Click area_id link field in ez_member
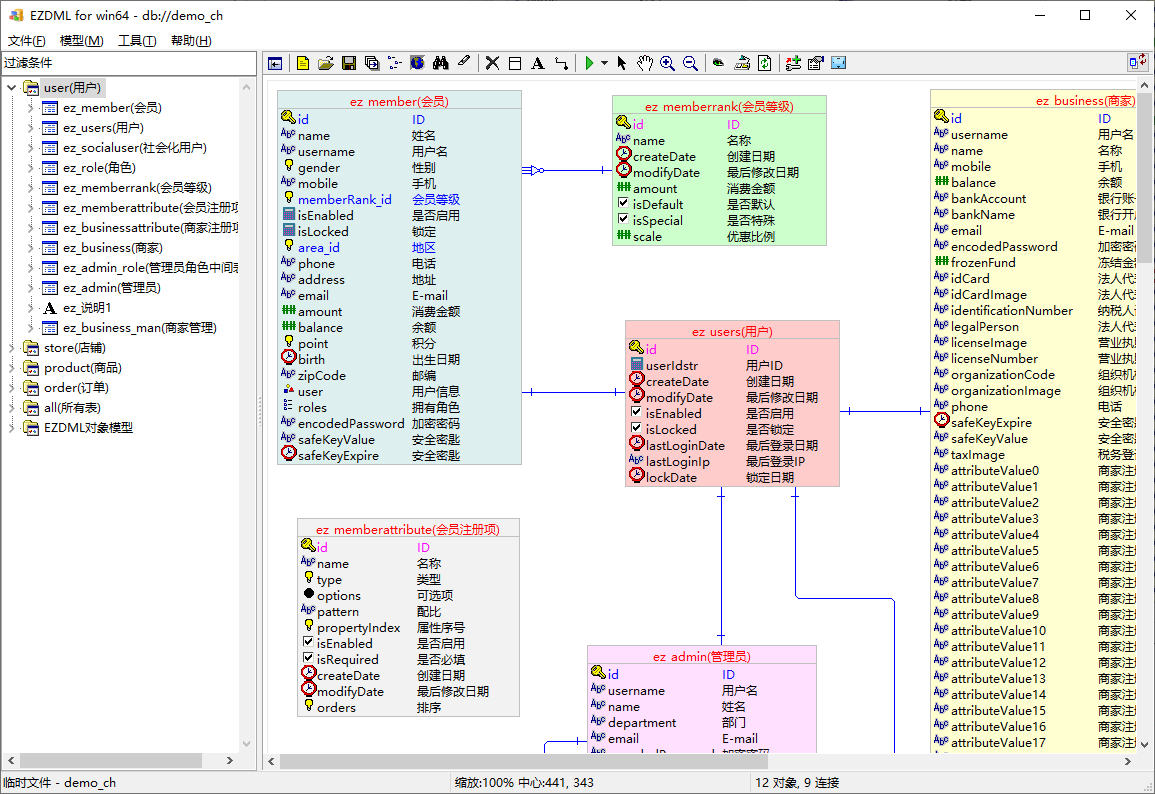Screen dimensions: 1155x794 pyautogui.click(x=319, y=247)
